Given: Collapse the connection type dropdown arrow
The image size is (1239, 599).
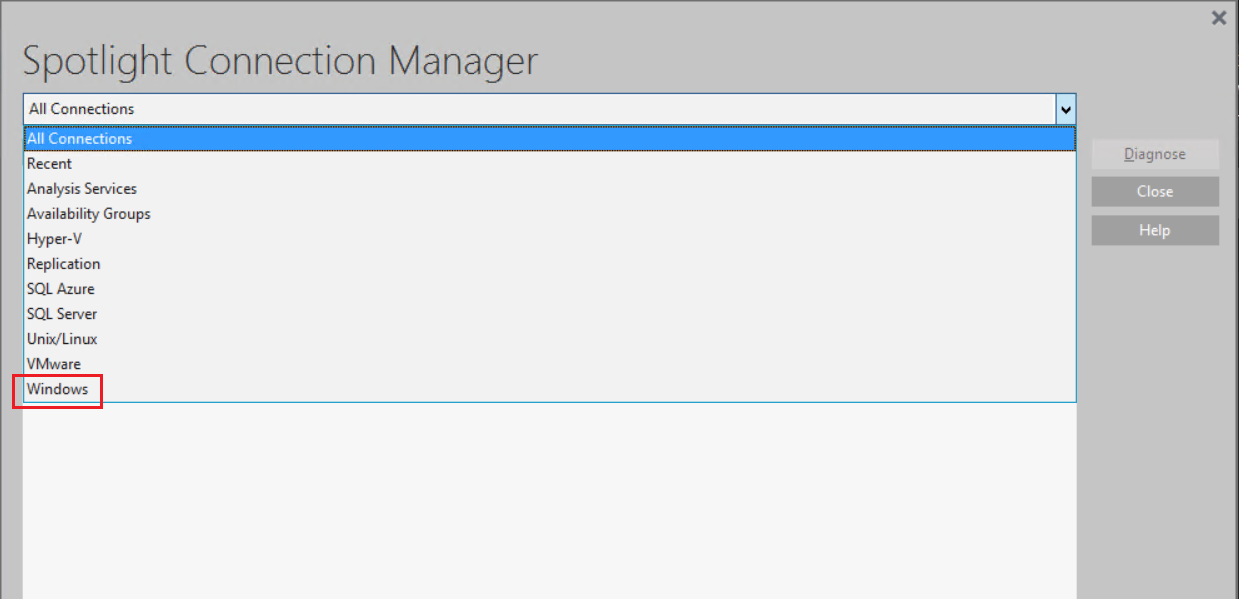Looking at the screenshot, I should [x=1066, y=109].
